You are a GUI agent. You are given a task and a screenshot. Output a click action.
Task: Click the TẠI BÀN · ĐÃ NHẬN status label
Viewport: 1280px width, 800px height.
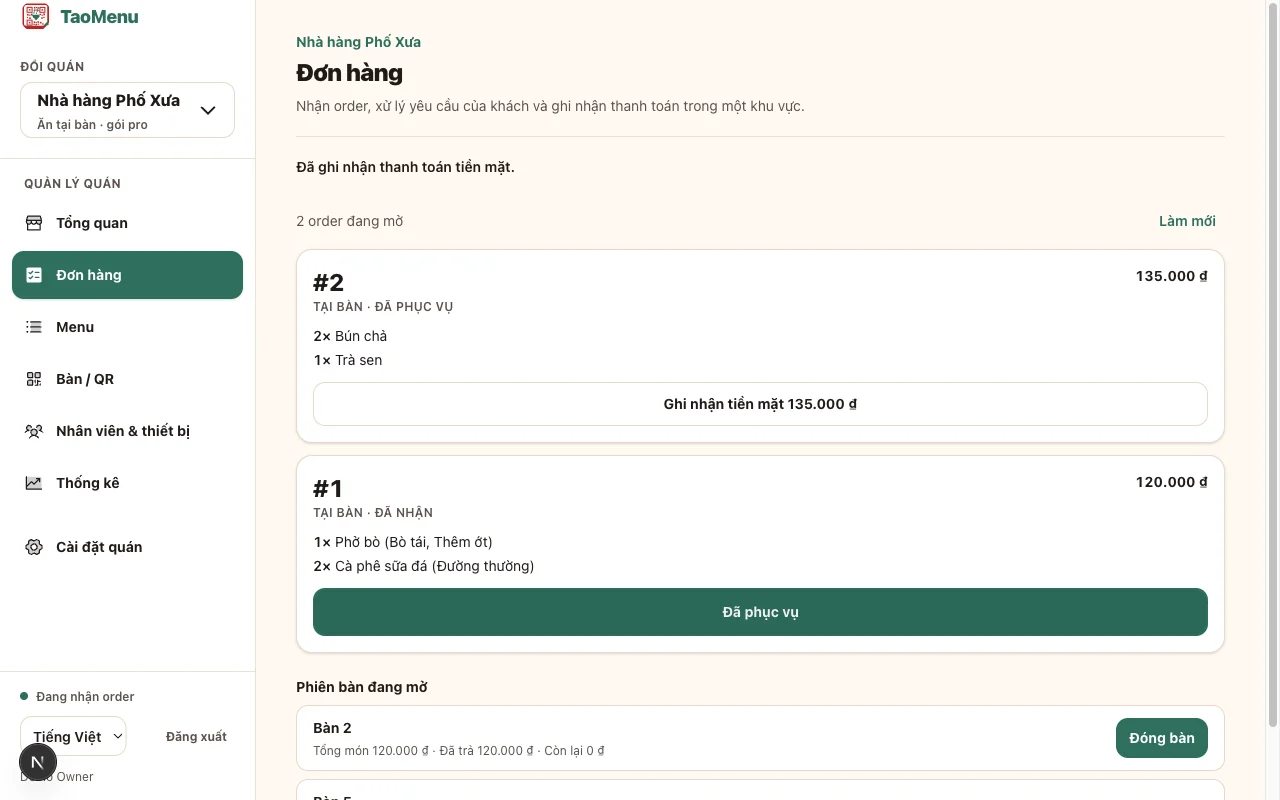coord(373,513)
